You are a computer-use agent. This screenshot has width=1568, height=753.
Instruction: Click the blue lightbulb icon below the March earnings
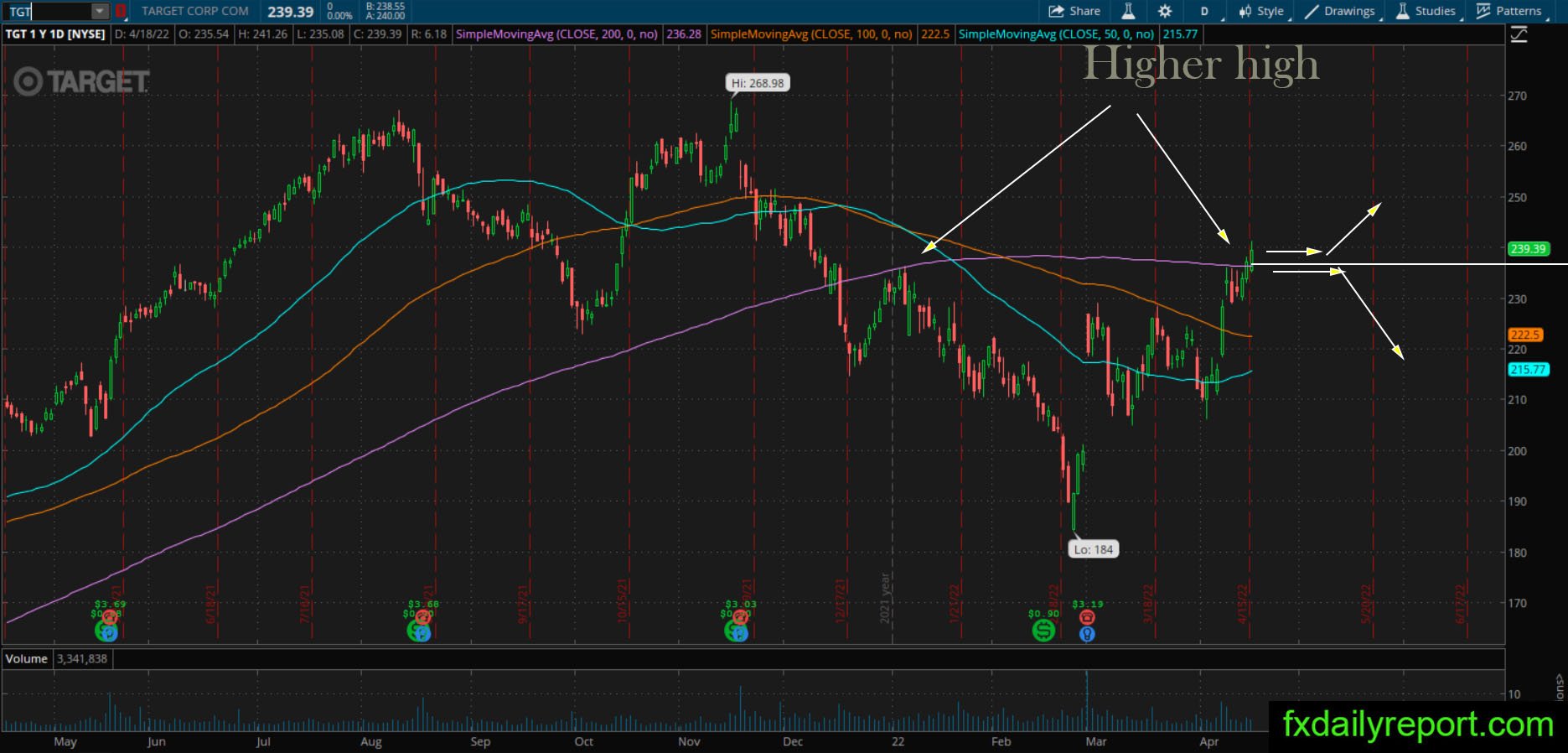pyautogui.click(x=1087, y=634)
